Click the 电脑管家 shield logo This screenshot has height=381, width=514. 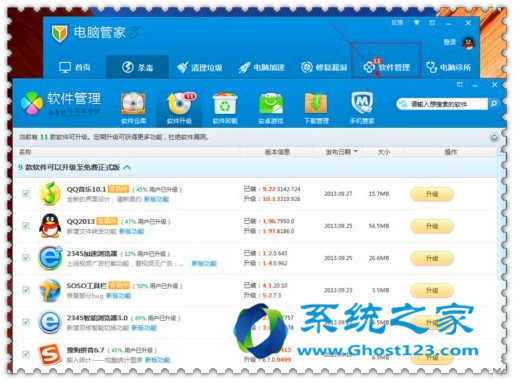tap(60, 33)
